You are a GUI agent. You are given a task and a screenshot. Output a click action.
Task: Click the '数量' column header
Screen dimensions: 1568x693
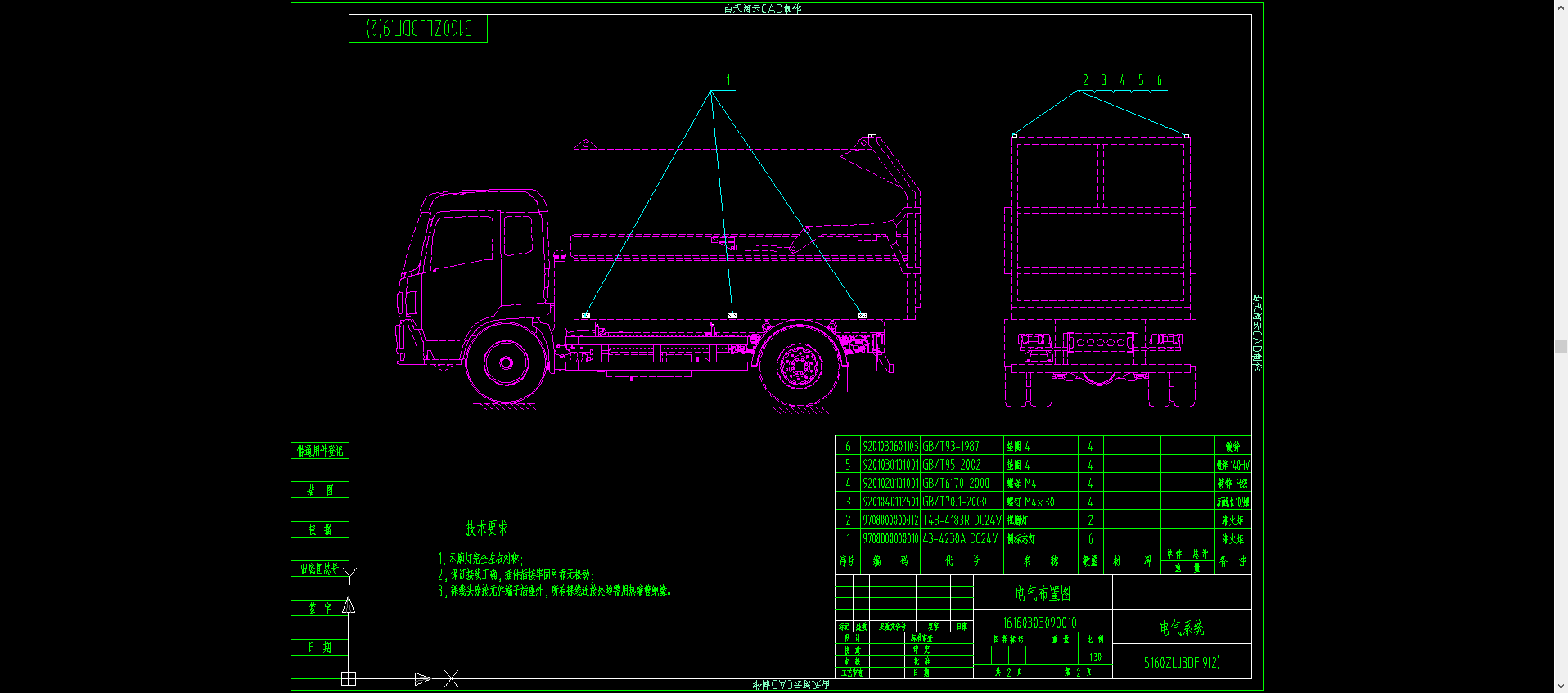click(1090, 561)
